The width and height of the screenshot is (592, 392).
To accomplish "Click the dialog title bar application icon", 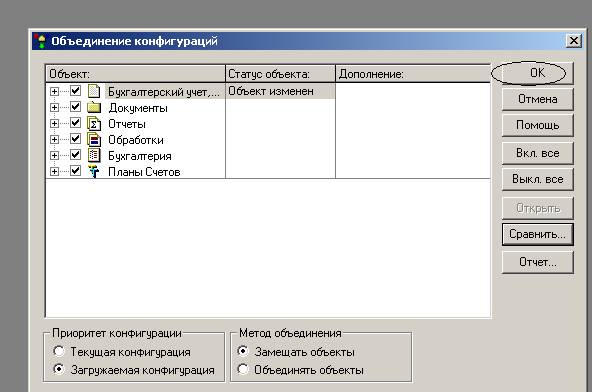I will [x=40, y=41].
